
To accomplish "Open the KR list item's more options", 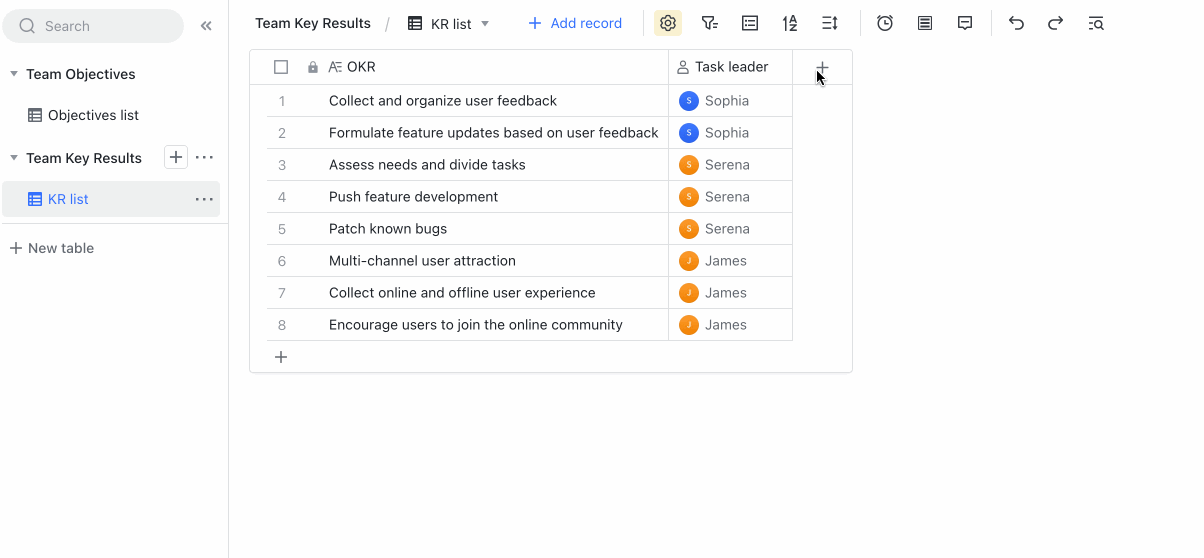I will pos(204,199).
